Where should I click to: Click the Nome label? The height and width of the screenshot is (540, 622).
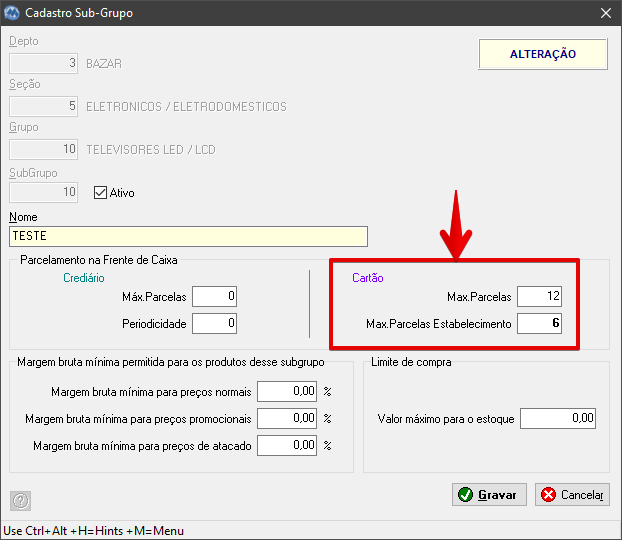point(23,217)
